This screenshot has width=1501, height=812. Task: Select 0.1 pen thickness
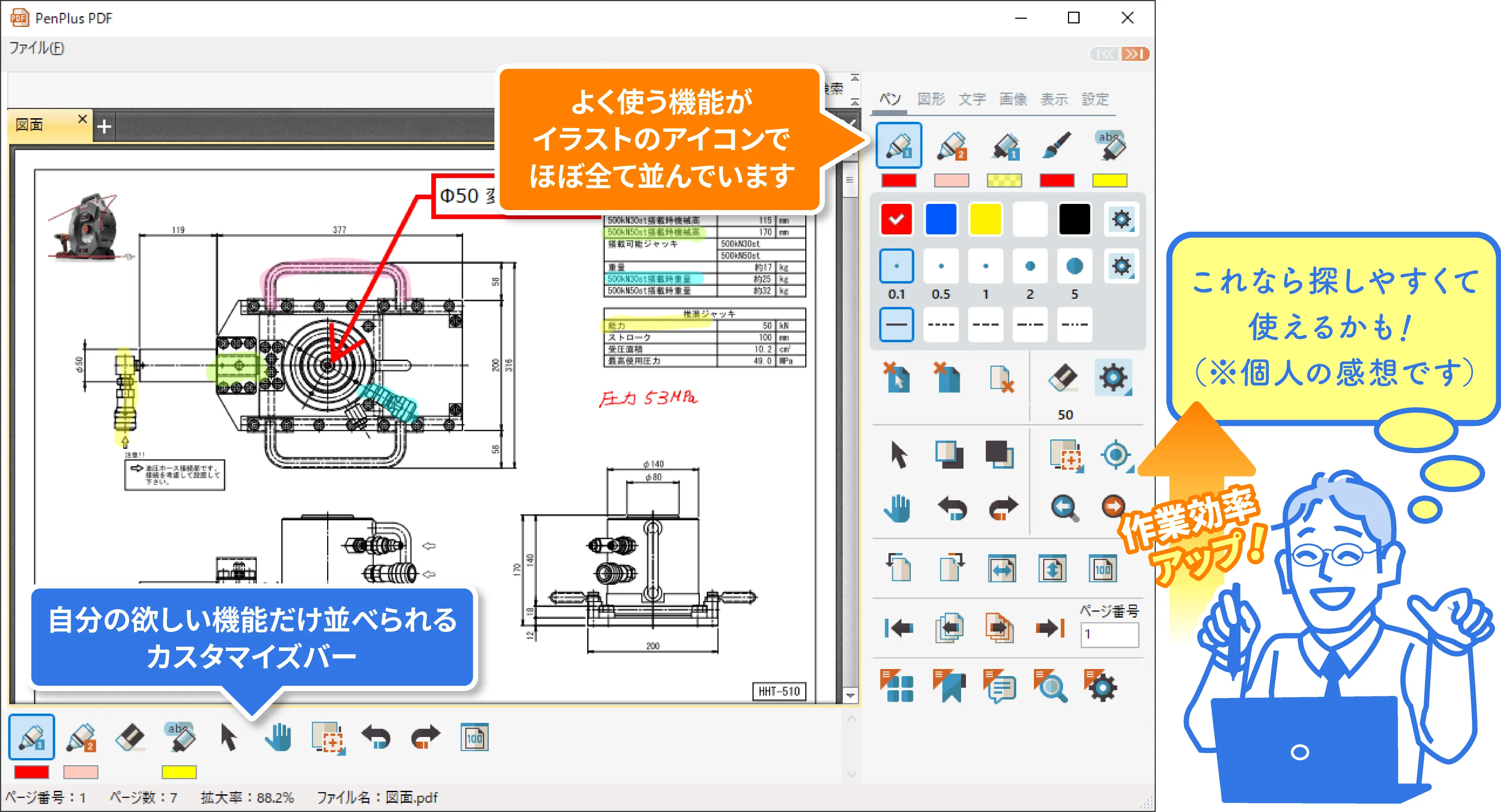coord(896,267)
